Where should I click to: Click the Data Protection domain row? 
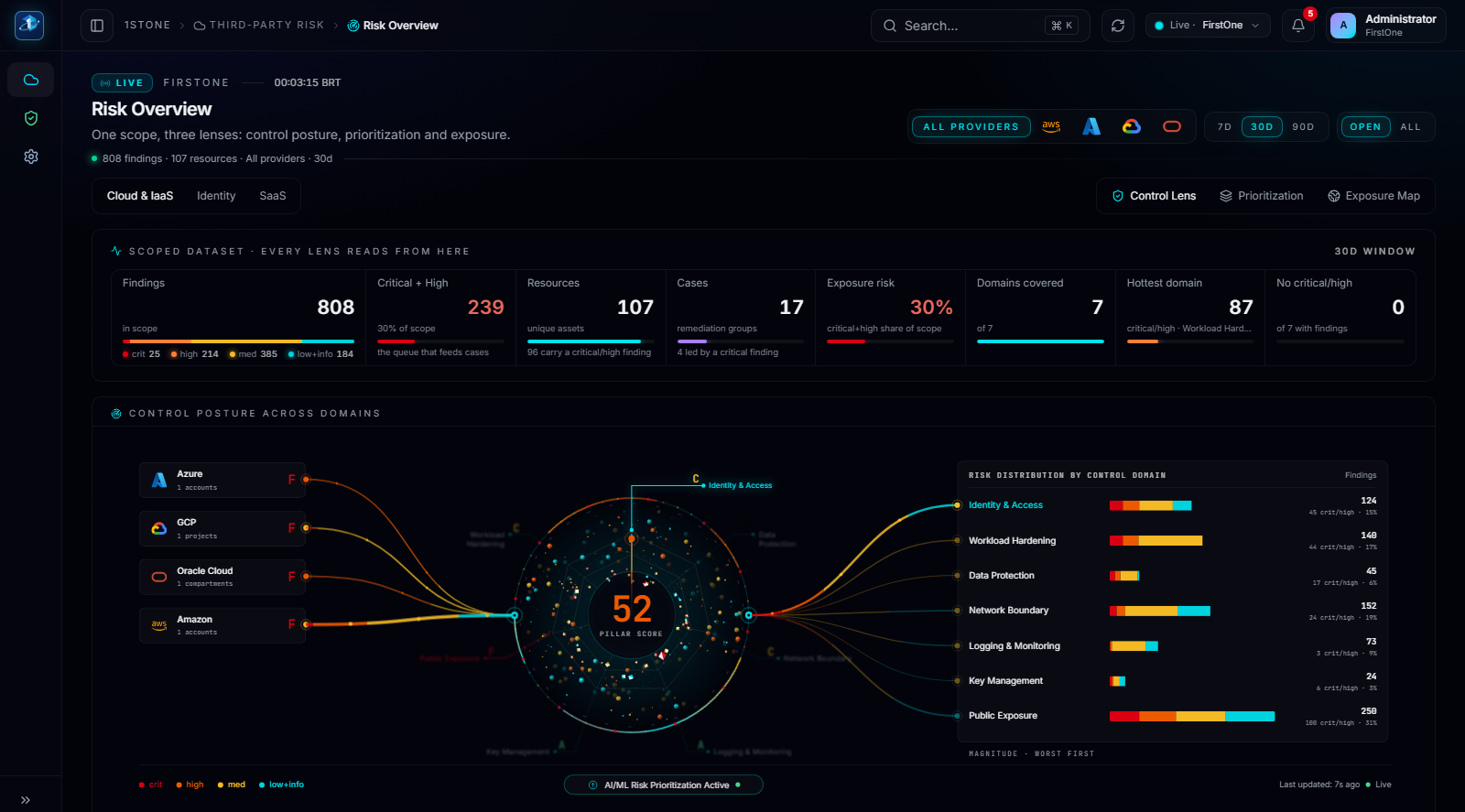pyautogui.click(x=1173, y=577)
